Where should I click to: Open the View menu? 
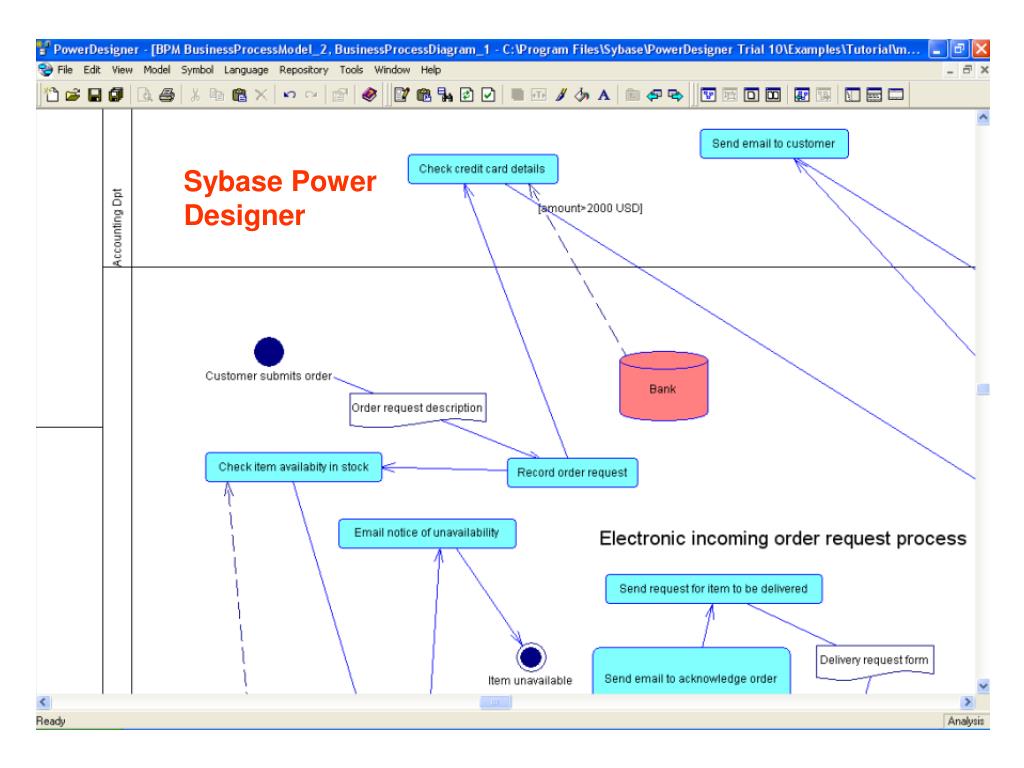pyautogui.click(x=122, y=70)
